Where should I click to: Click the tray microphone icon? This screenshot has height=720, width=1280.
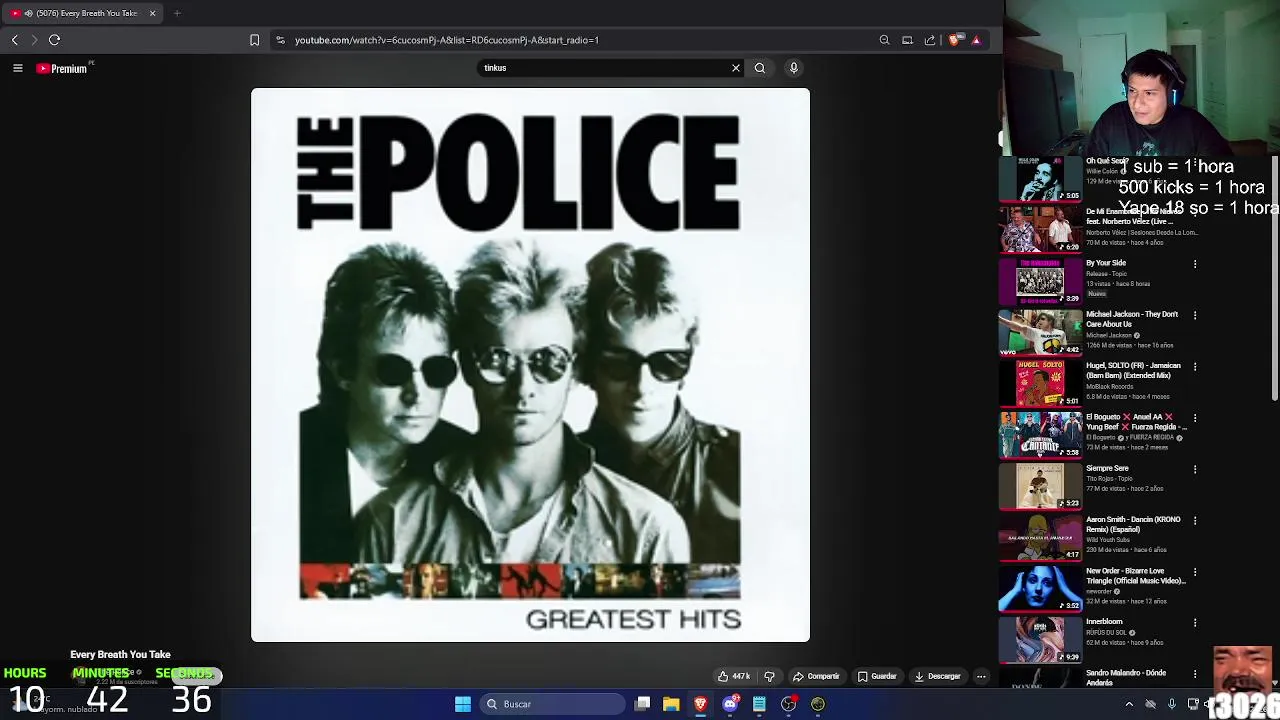1172,704
